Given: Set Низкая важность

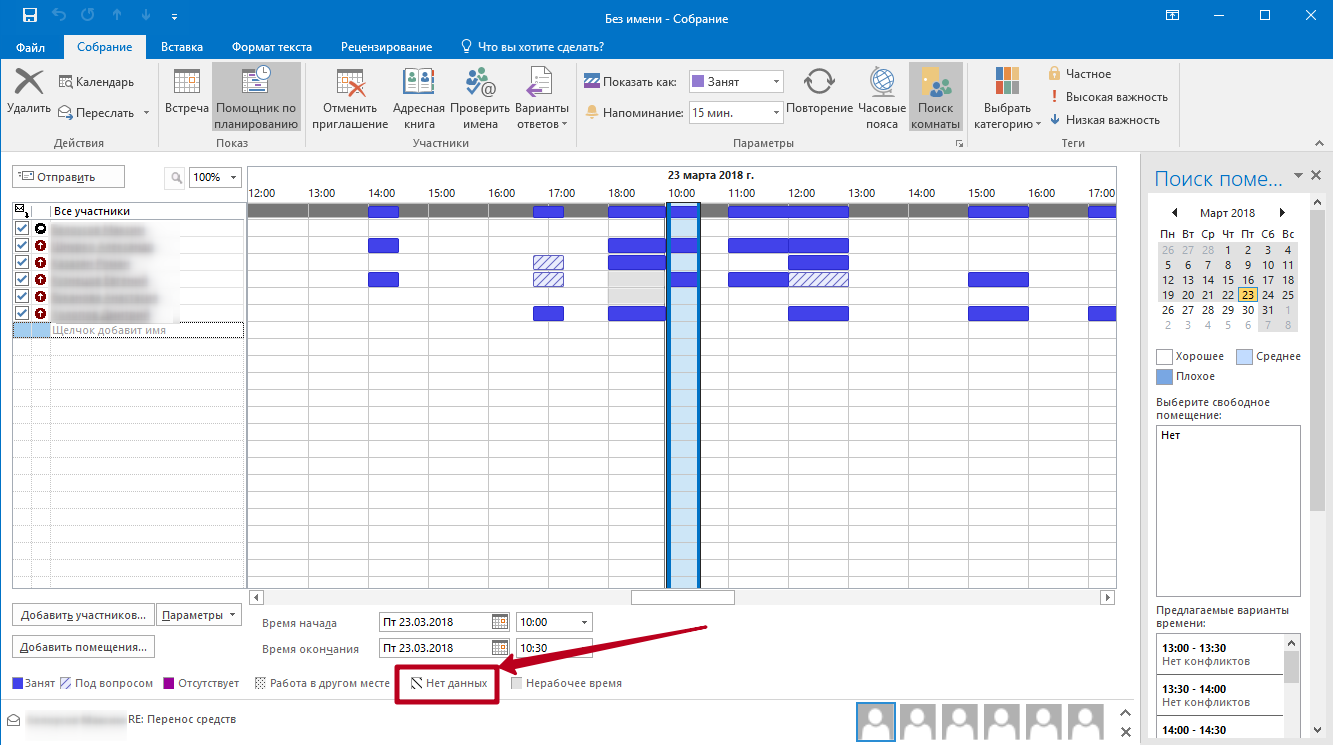Looking at the screenshot, I should point(1104,120).
